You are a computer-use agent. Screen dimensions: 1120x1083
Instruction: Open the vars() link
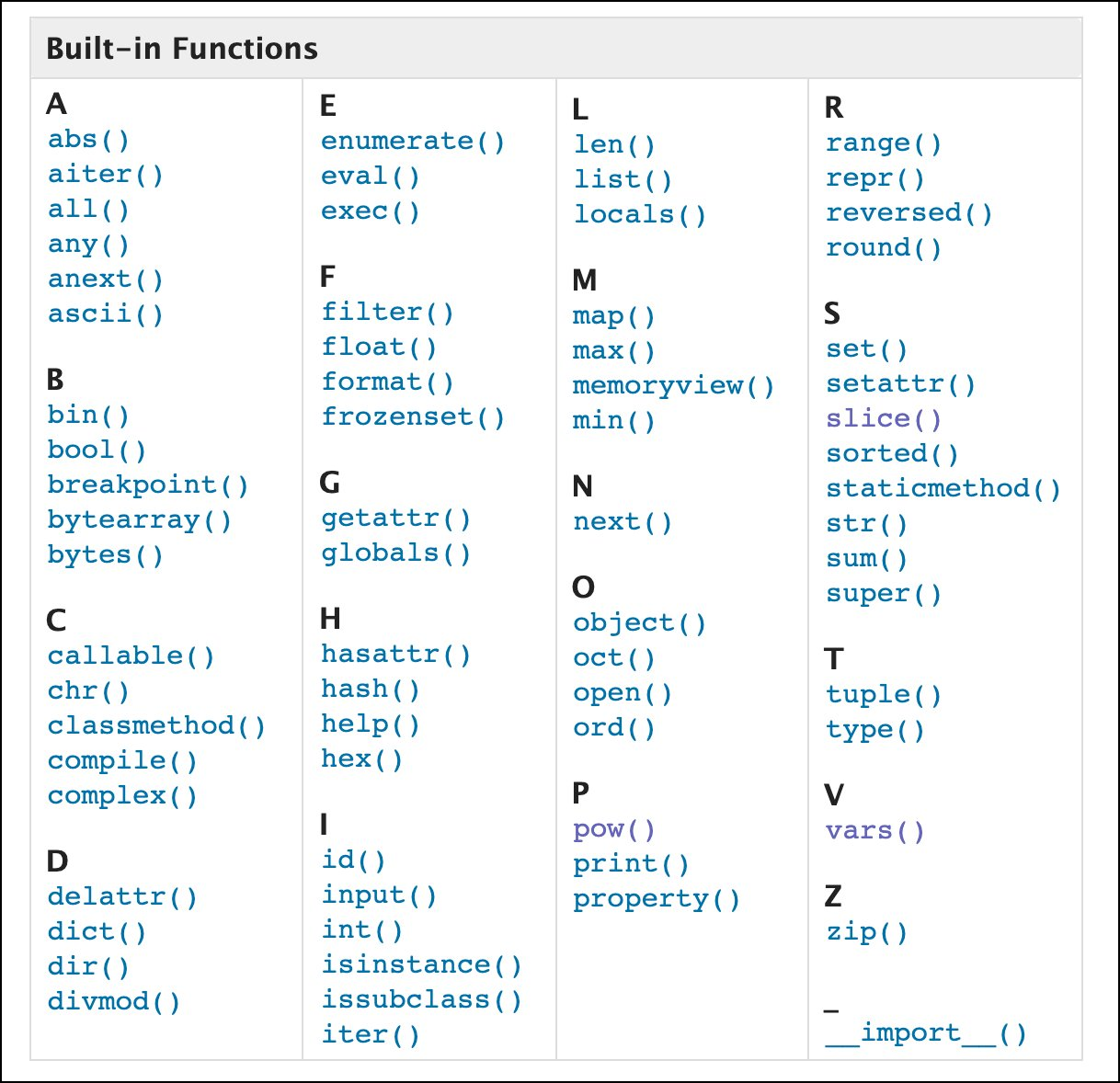pos(874,831)
